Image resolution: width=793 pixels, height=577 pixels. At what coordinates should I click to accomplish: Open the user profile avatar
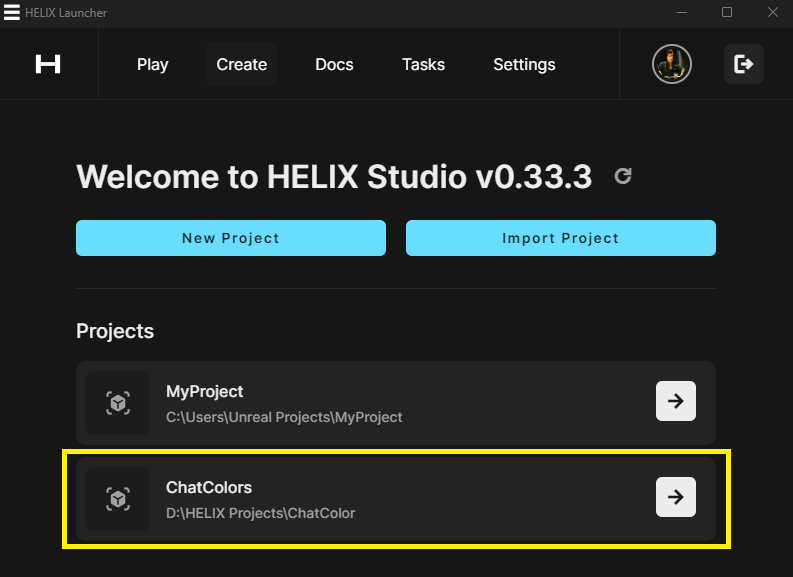(672, 64)
